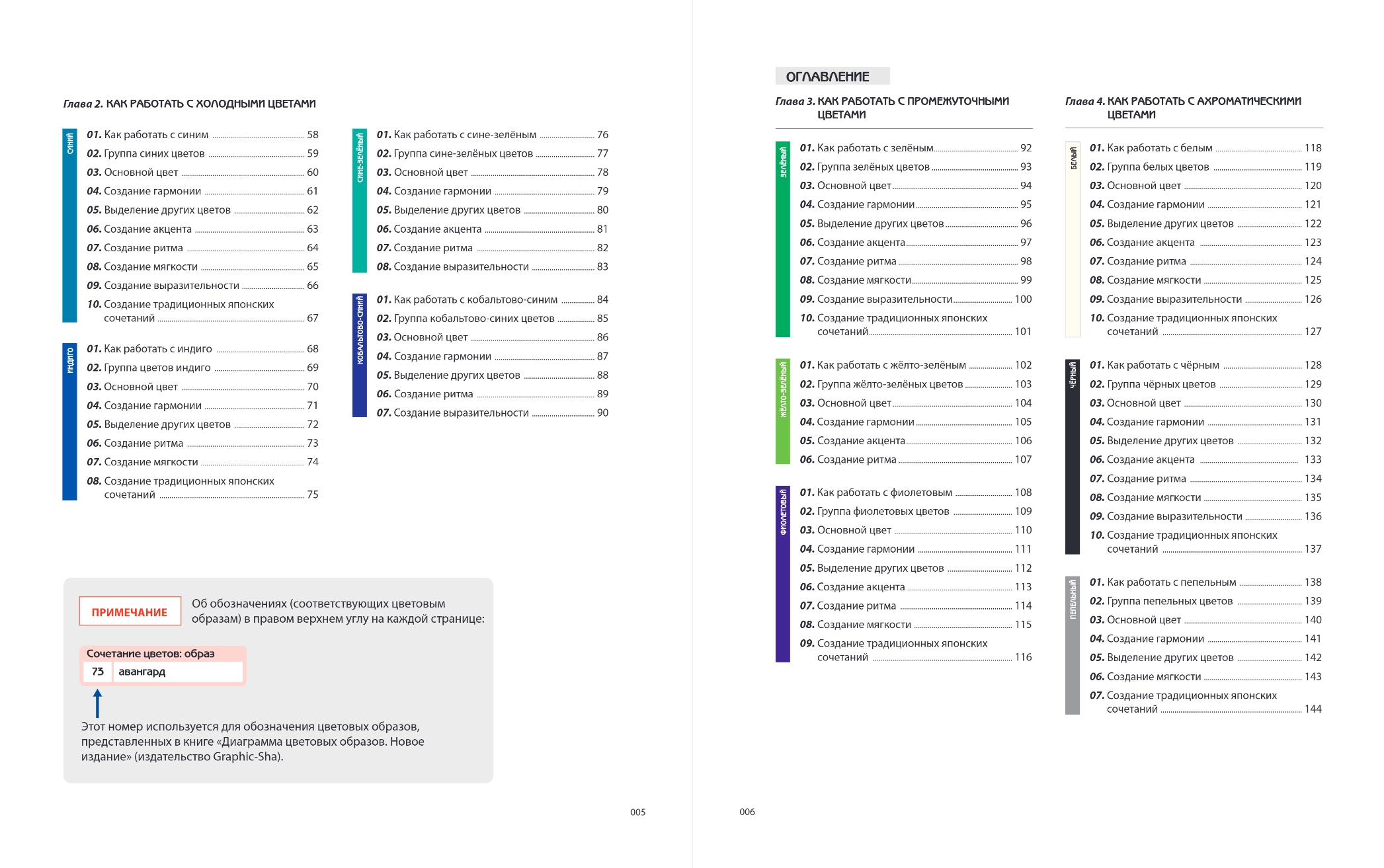This screenshot has width=1384, height=868.
Task: Open 'Группа чёрных цветов' entry
Action: (1160, 384)
